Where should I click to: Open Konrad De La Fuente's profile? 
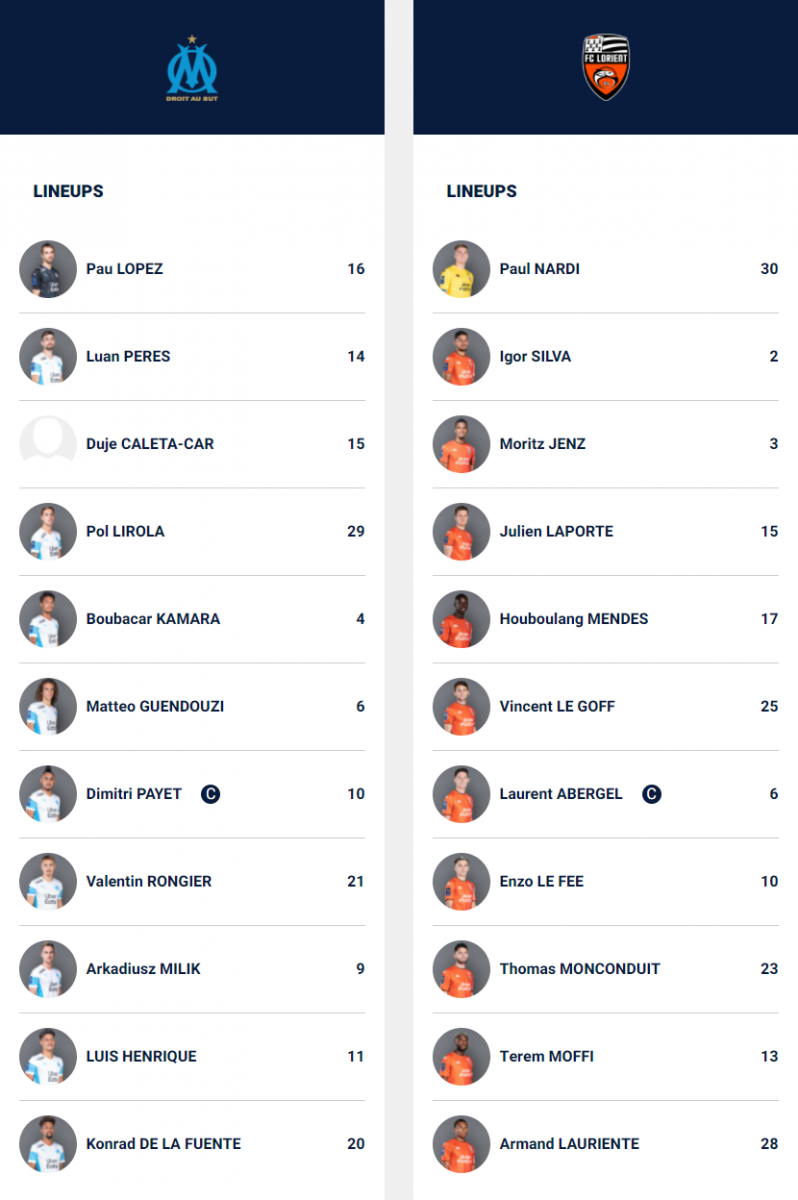163,1144
